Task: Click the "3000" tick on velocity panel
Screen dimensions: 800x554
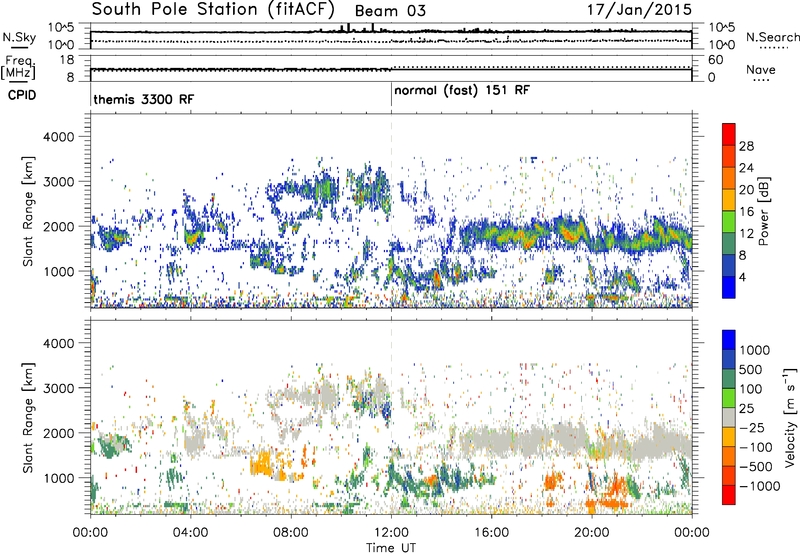Action: (x=58, y=388)
